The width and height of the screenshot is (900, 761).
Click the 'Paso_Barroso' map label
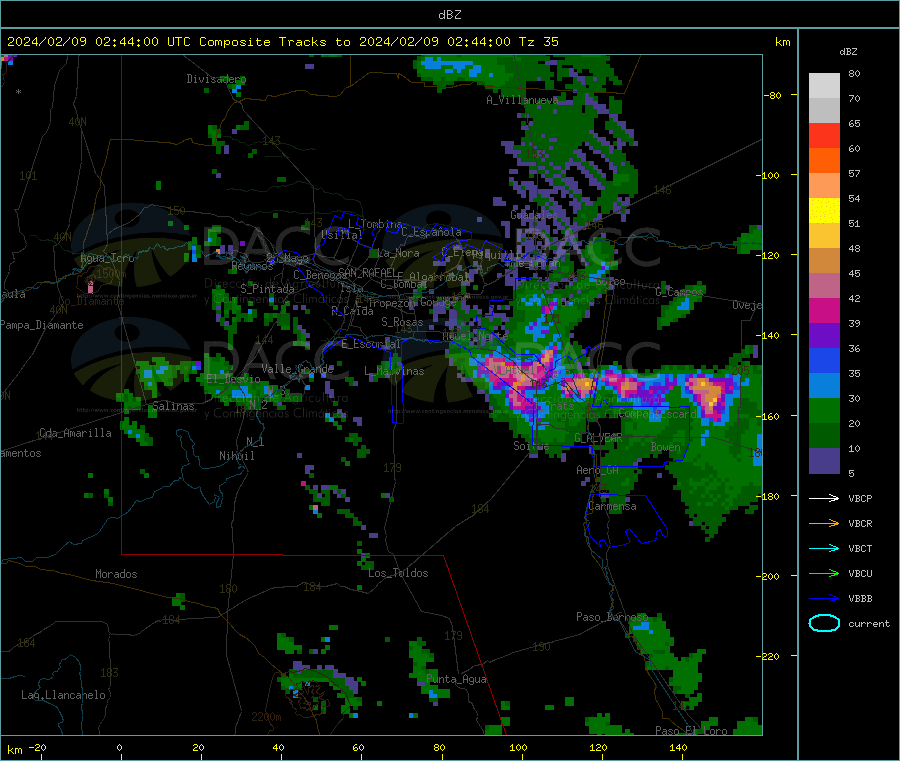coord(612,617)
